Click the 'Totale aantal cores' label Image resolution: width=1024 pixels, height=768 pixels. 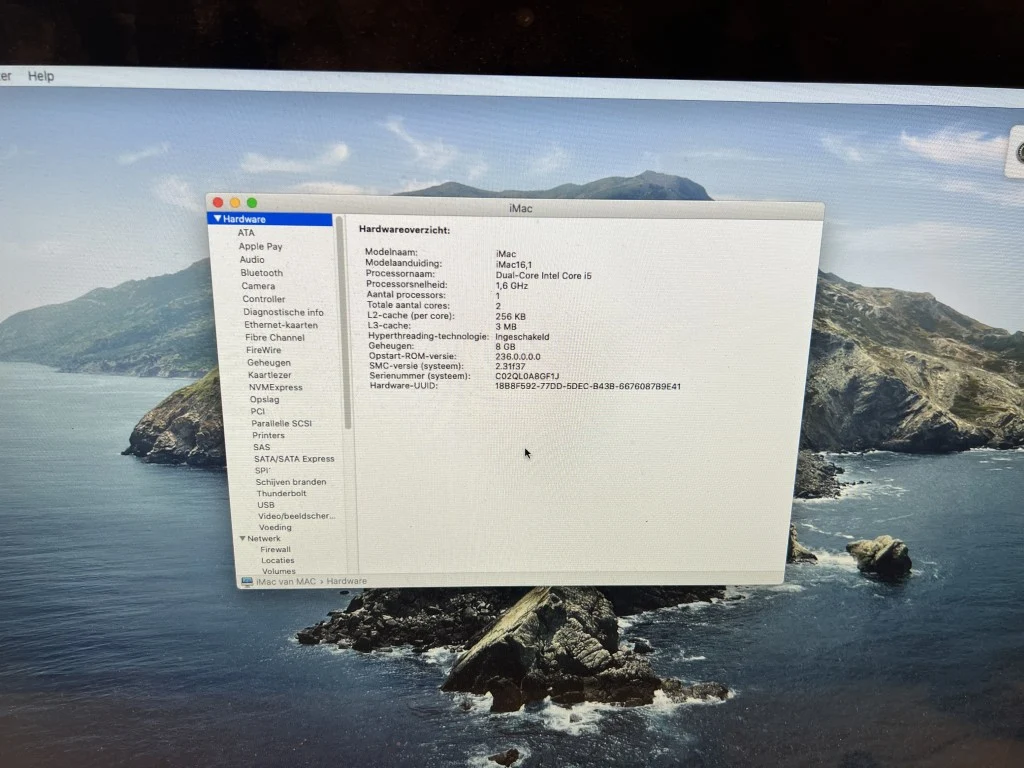click(408, 305)
